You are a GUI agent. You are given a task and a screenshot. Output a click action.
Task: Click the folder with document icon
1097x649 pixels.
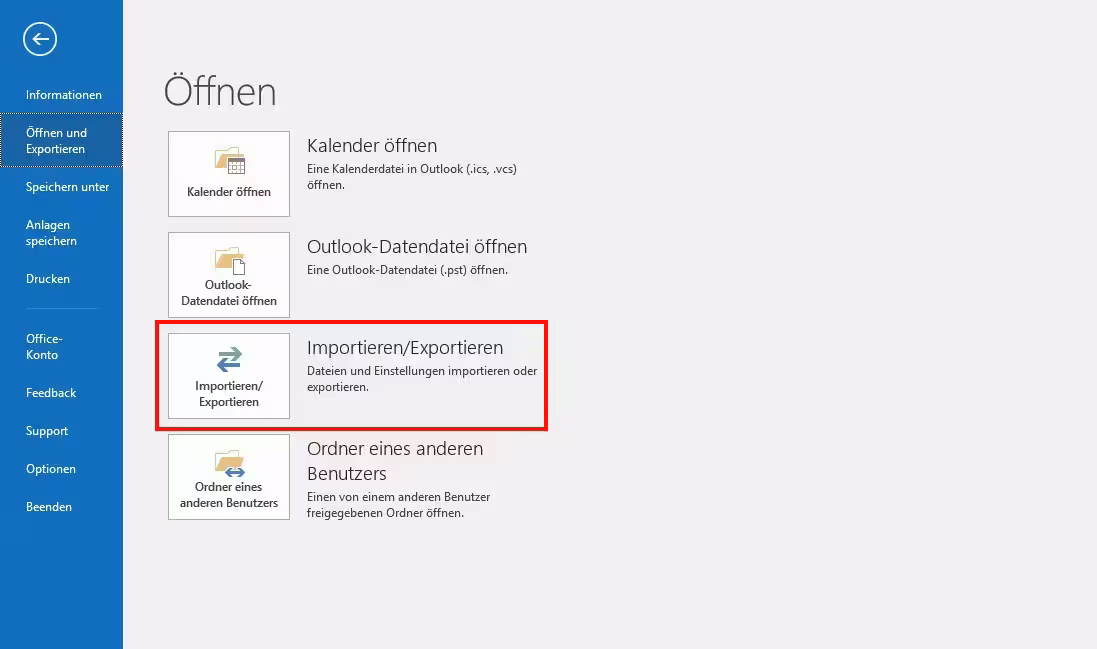click(229, 261)
